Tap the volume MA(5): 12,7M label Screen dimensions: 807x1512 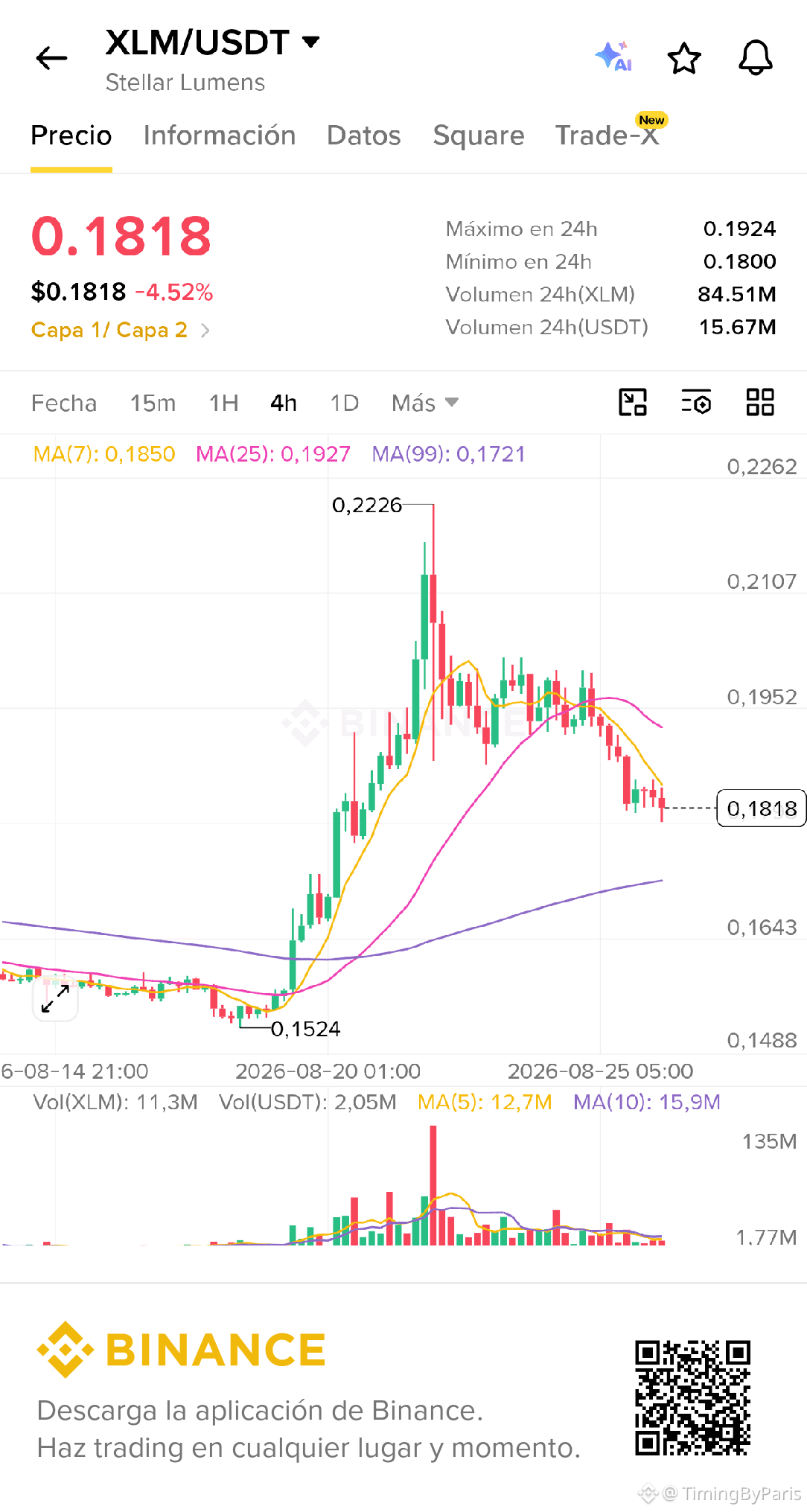[485, 1102]
